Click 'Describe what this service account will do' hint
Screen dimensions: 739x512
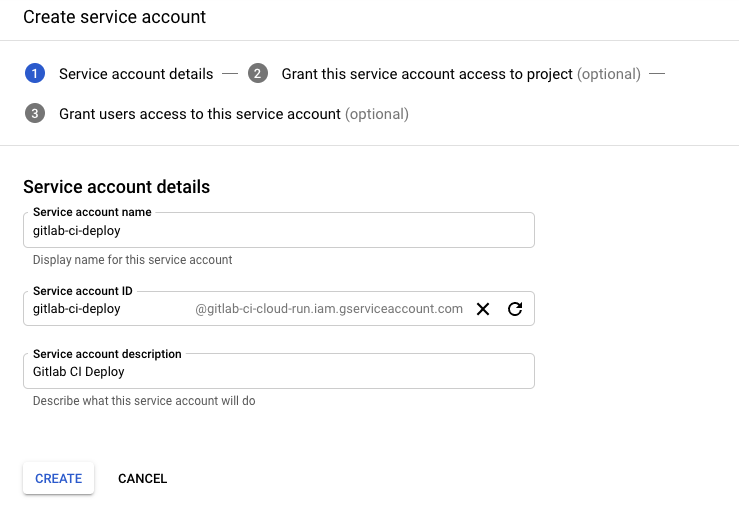(144, 401)
